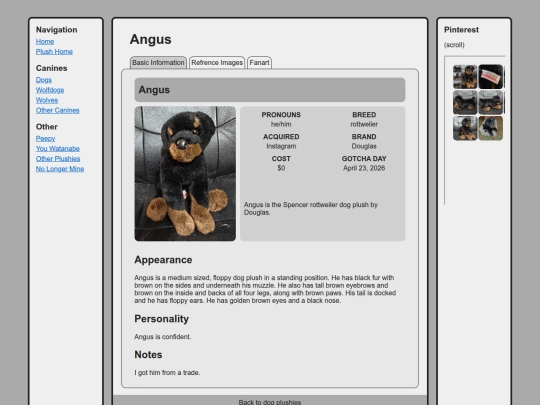Go to Plush Home page
The width and height of the screenshot is (540, 405).
click(x=54, y=52)
